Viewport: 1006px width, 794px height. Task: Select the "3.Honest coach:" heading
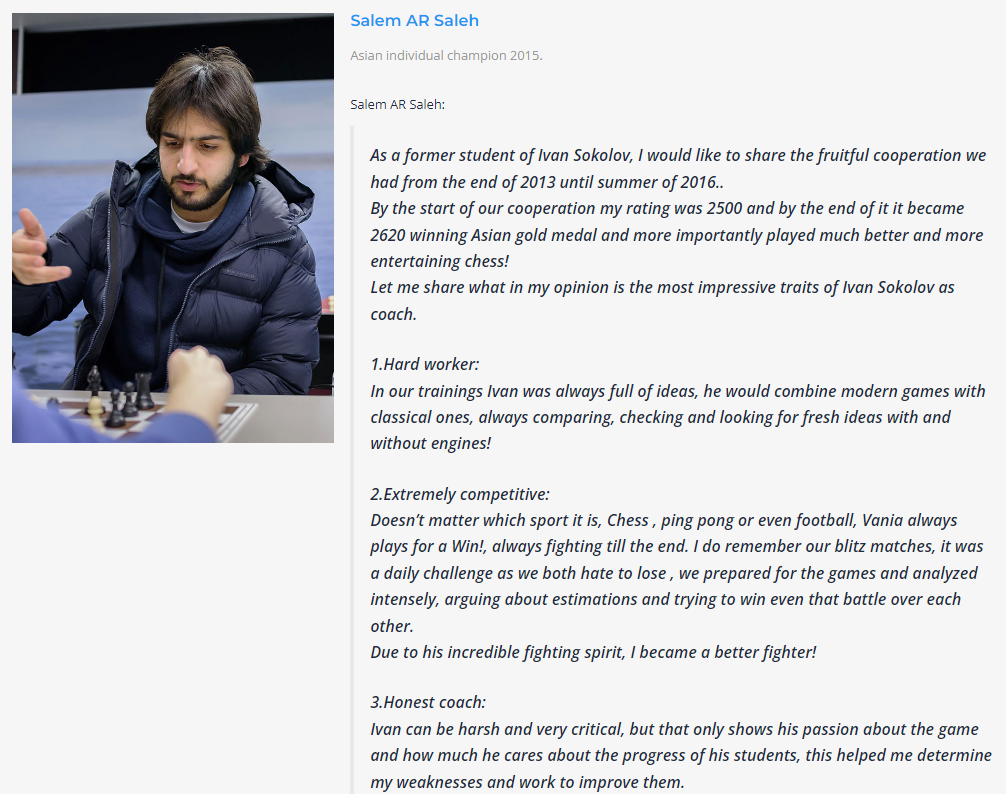(x=428, y=702)
